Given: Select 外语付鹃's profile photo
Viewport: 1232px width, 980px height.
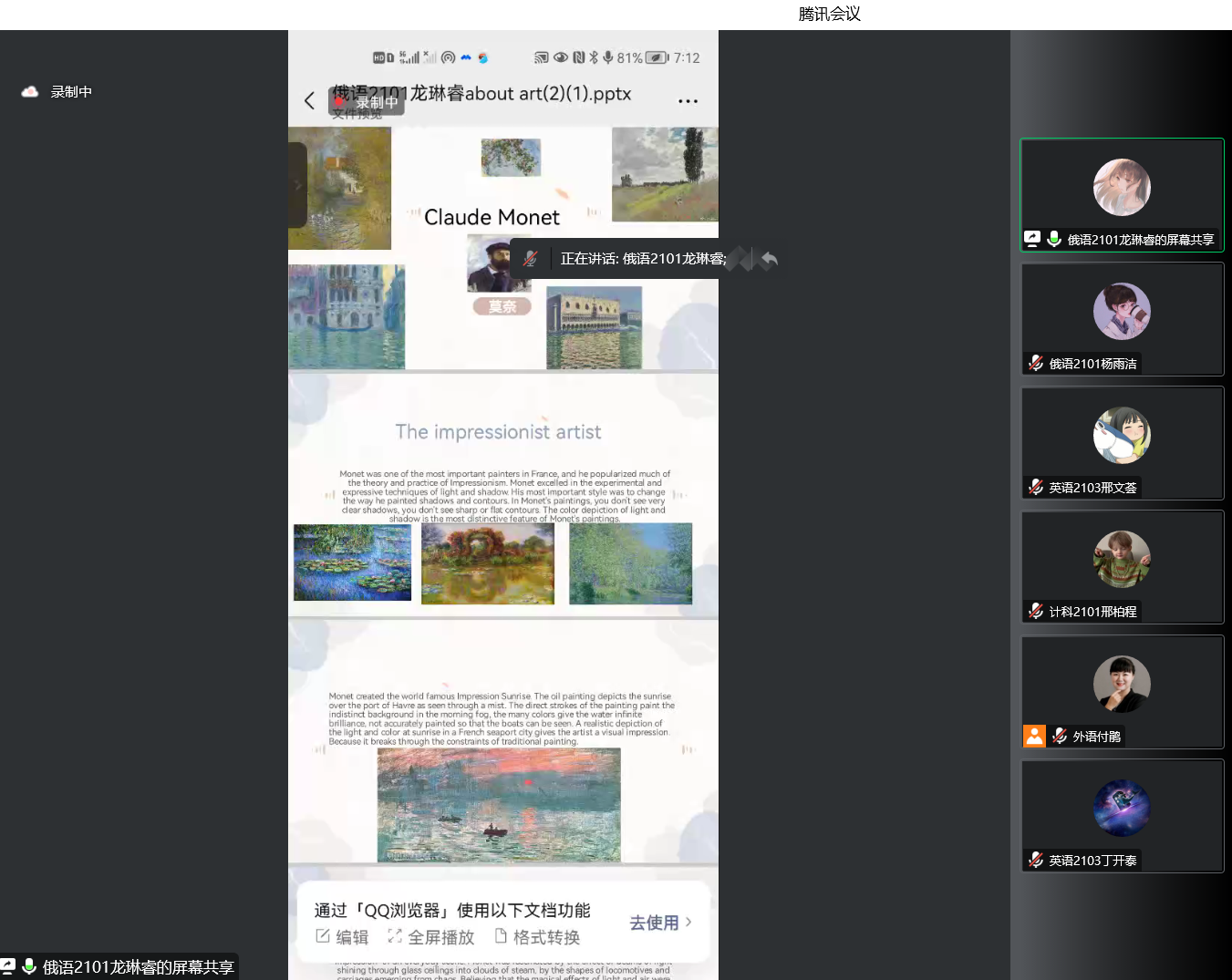Looking at the screenshot, I should click(x=1122, y=684).
